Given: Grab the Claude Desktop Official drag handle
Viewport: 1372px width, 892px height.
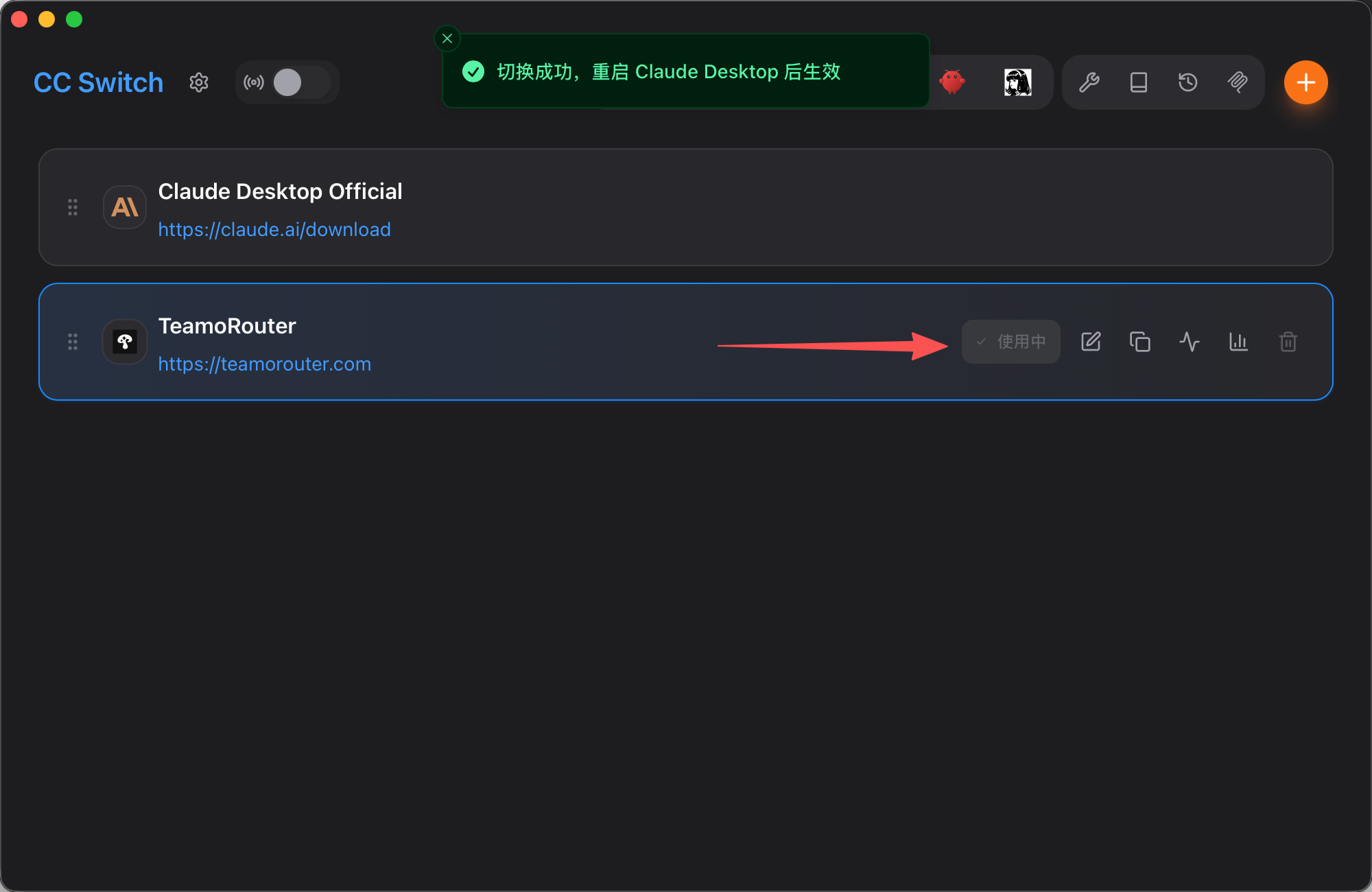Looking at the screenshot, I should pos(73,207).
